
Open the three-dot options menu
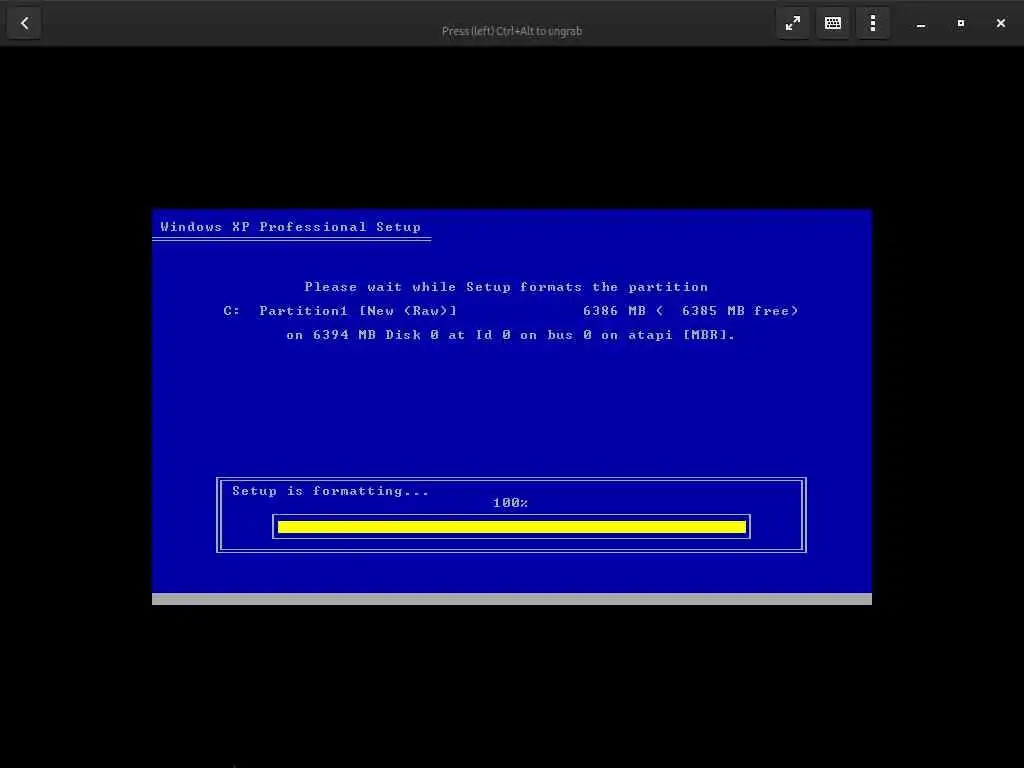click(x=872, y=24)
